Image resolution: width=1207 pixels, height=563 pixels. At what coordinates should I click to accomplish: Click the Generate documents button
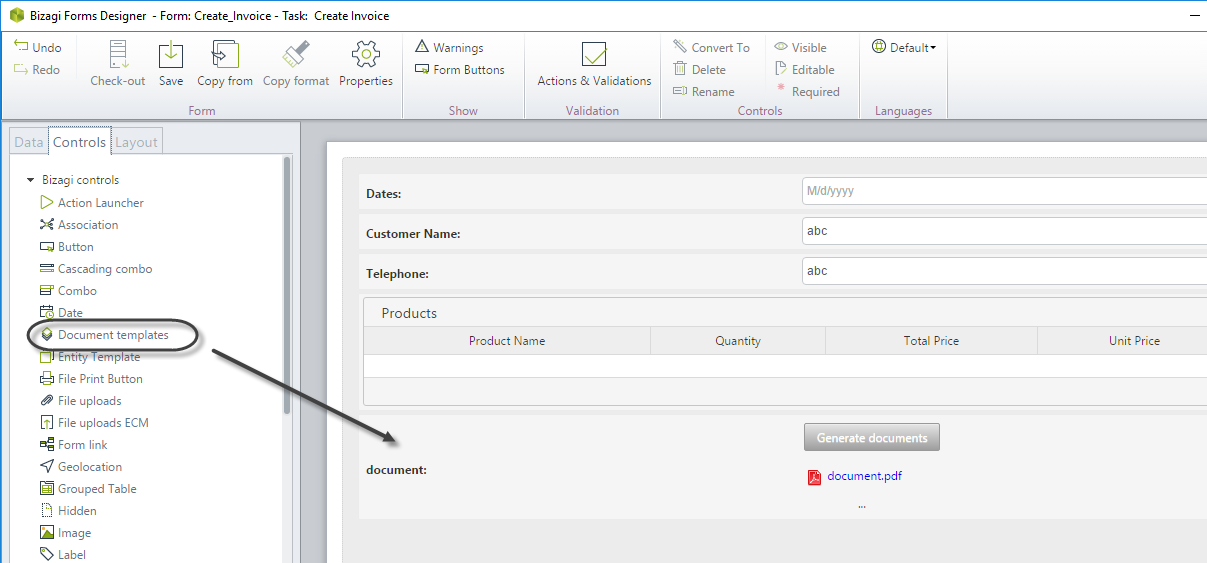(x=872, y=437)
